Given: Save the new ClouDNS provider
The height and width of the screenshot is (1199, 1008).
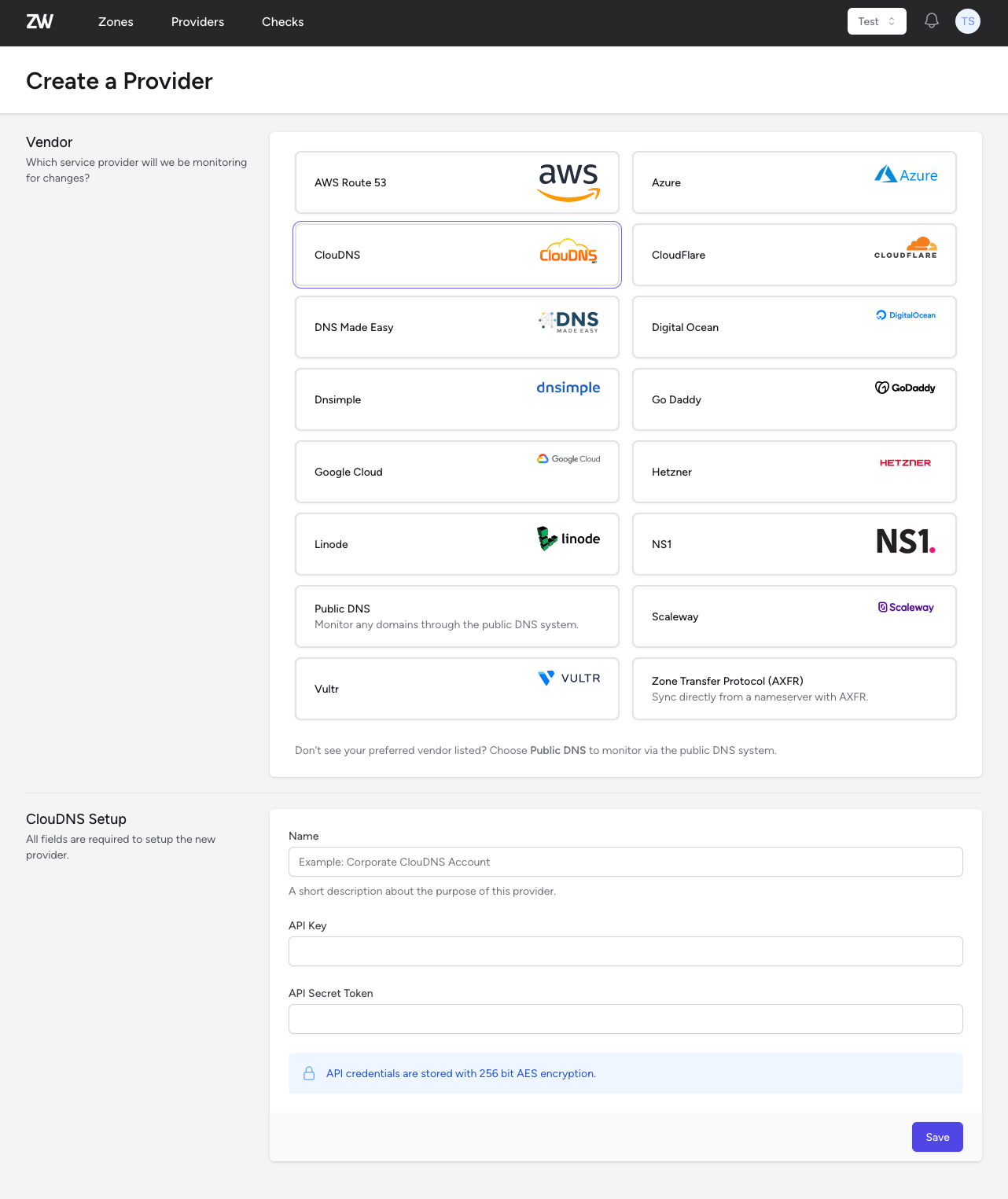Looking at the screenshot, I should pos(936,1137).
